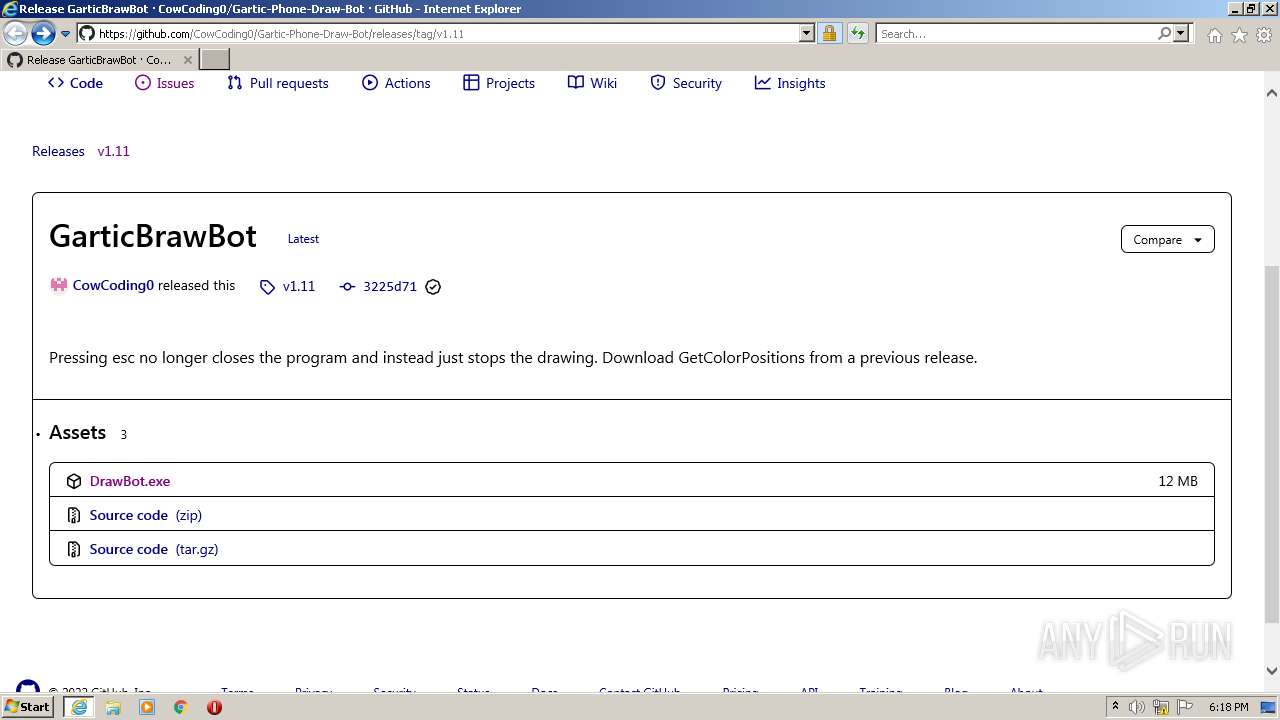Open the browser Home icon
The image size is (1280, 720).
pos(1214,35)
